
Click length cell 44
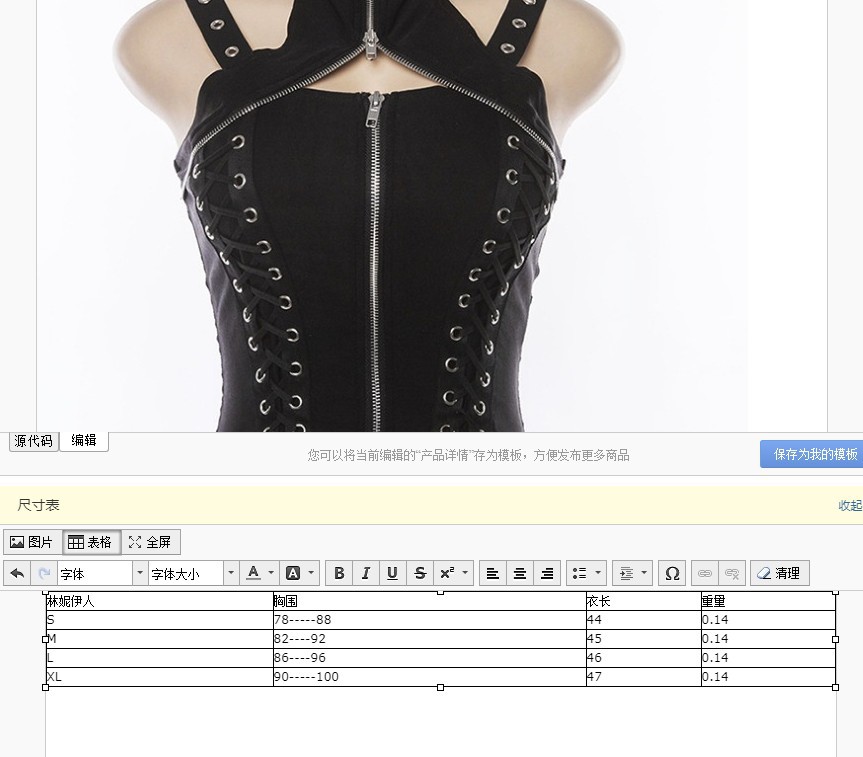coord(644,620)
